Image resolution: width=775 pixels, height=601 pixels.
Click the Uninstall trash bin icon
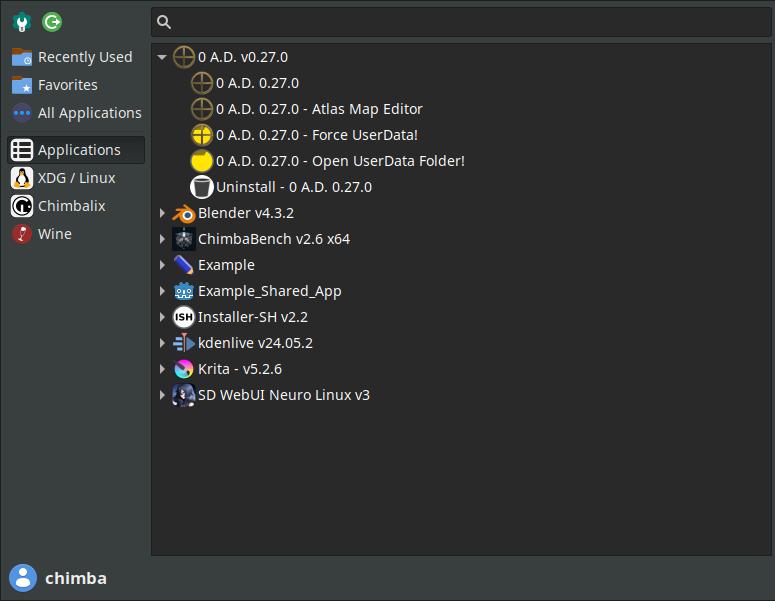coord(202,187)
